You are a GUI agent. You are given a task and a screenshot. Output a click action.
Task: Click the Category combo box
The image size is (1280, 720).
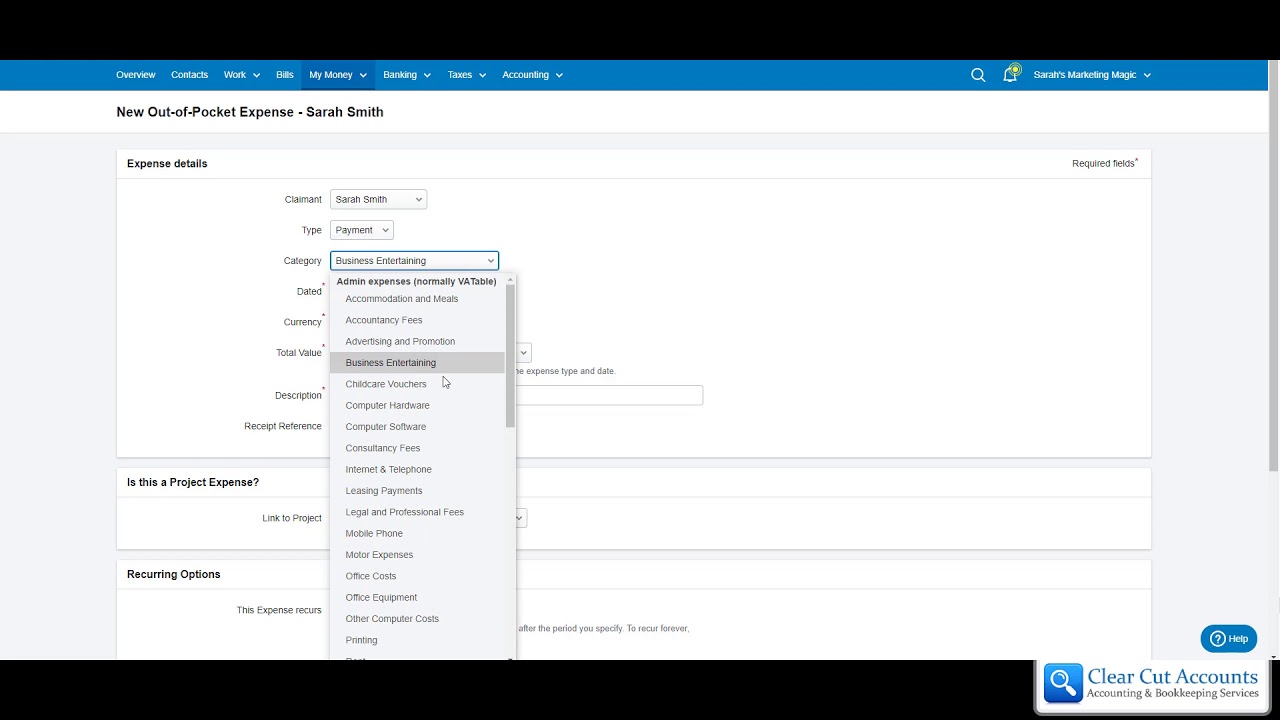click(414, 261)
